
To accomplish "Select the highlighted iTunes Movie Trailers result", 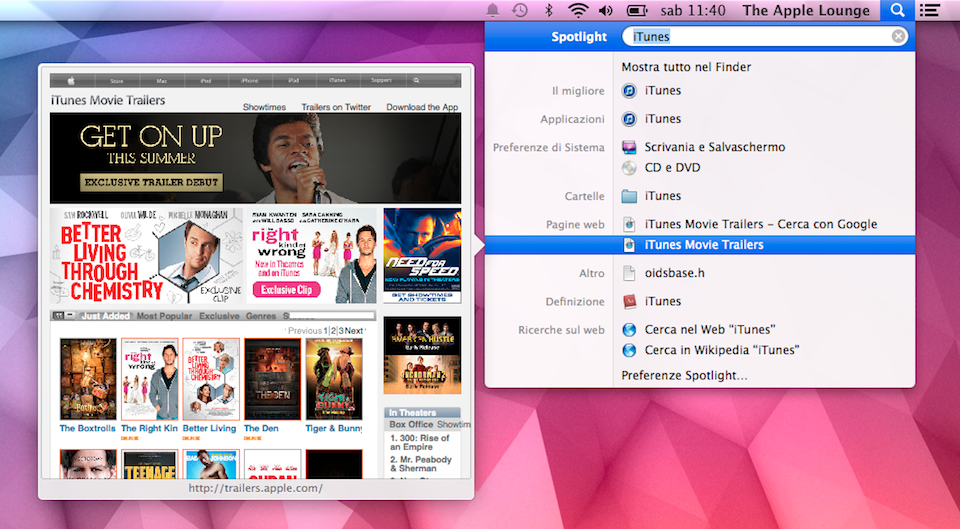I will click(x=700, y=245).
